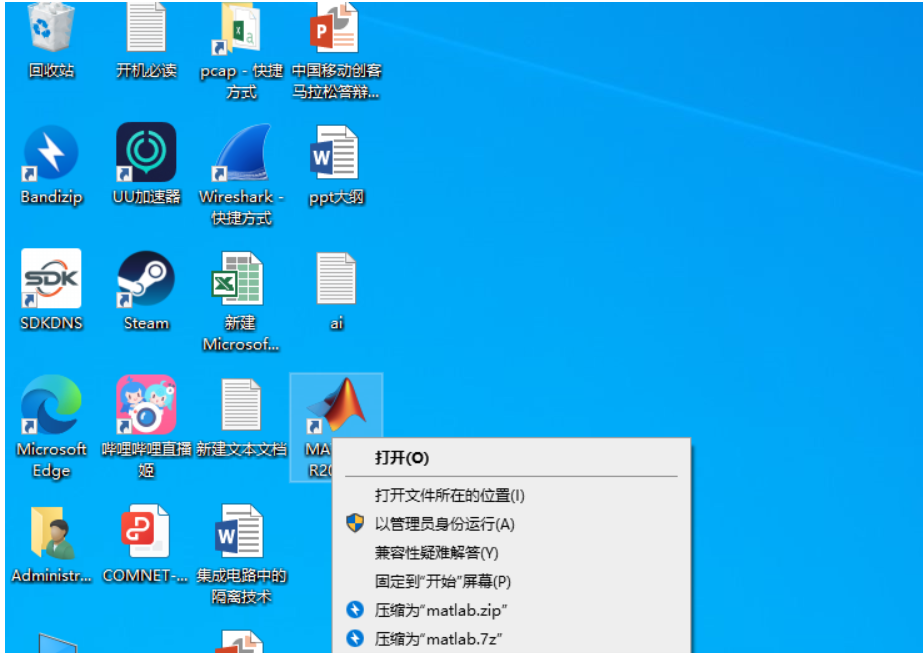This screenshot has width=923, height=653.
Task: Choose 固定到"开始"屏幕(P) menu entry
Action: click(511, 582)
